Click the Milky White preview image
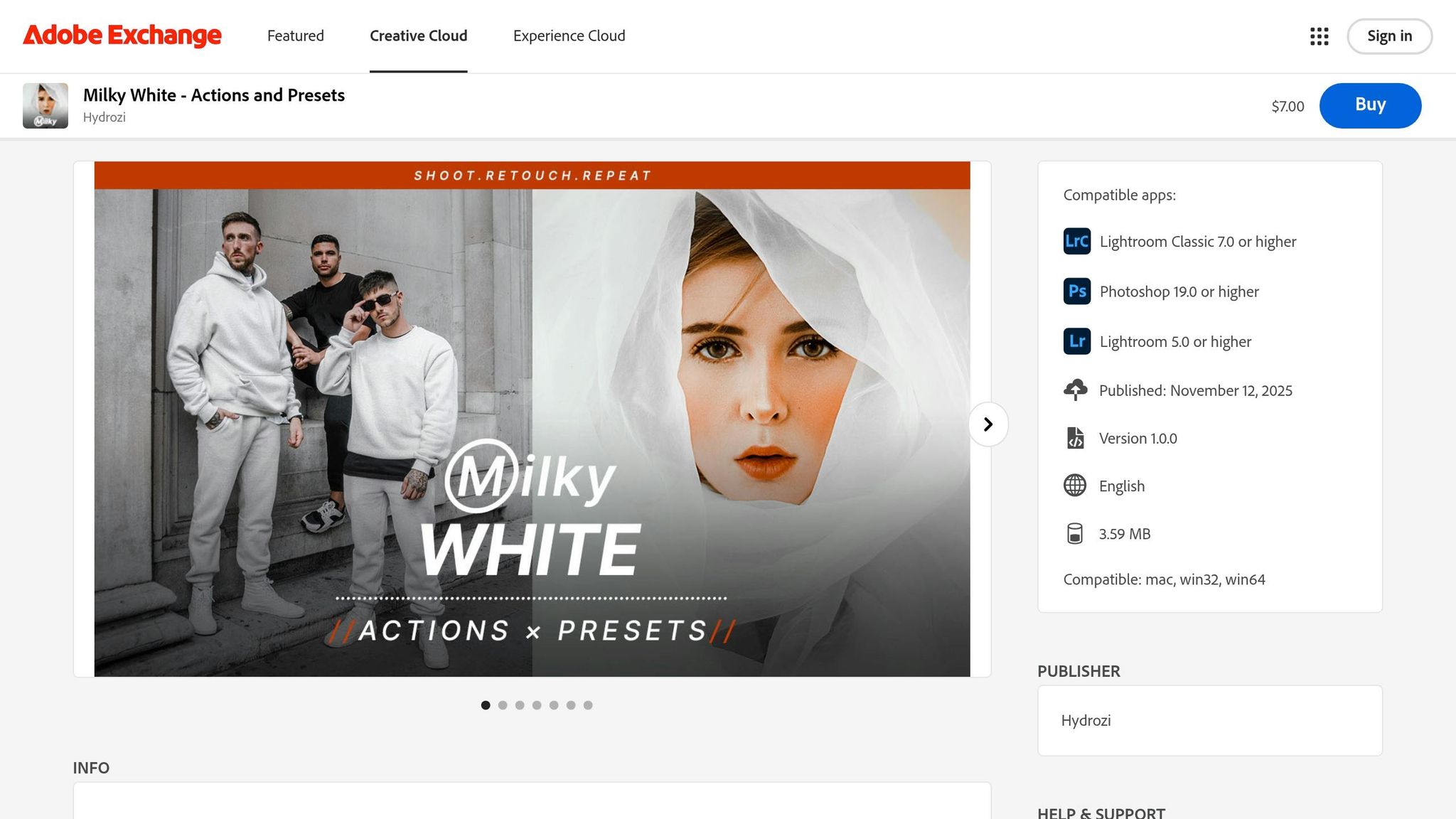 [532, 419]
